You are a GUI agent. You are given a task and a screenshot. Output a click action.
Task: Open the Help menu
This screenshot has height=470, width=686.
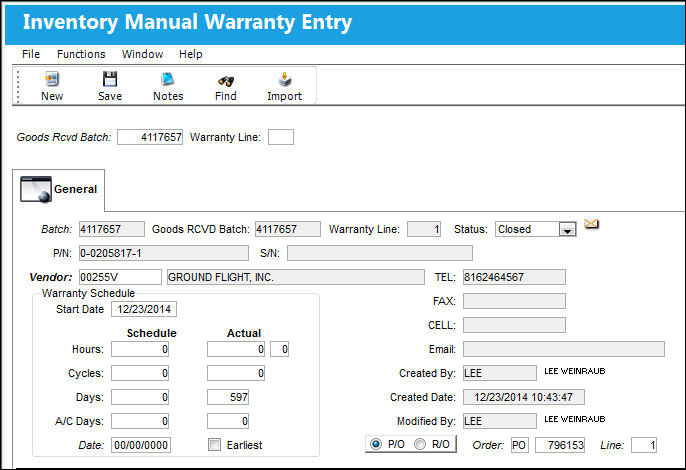[191, 54]
